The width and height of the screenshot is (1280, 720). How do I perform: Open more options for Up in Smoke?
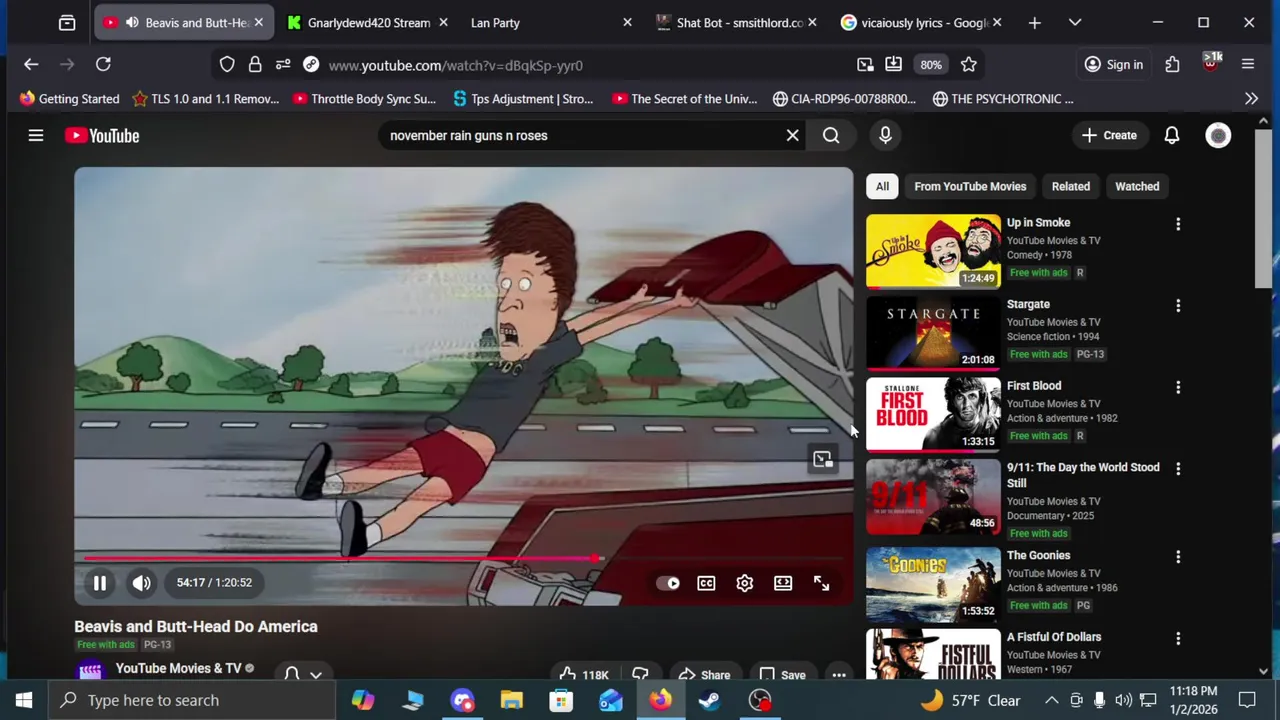1178,224
